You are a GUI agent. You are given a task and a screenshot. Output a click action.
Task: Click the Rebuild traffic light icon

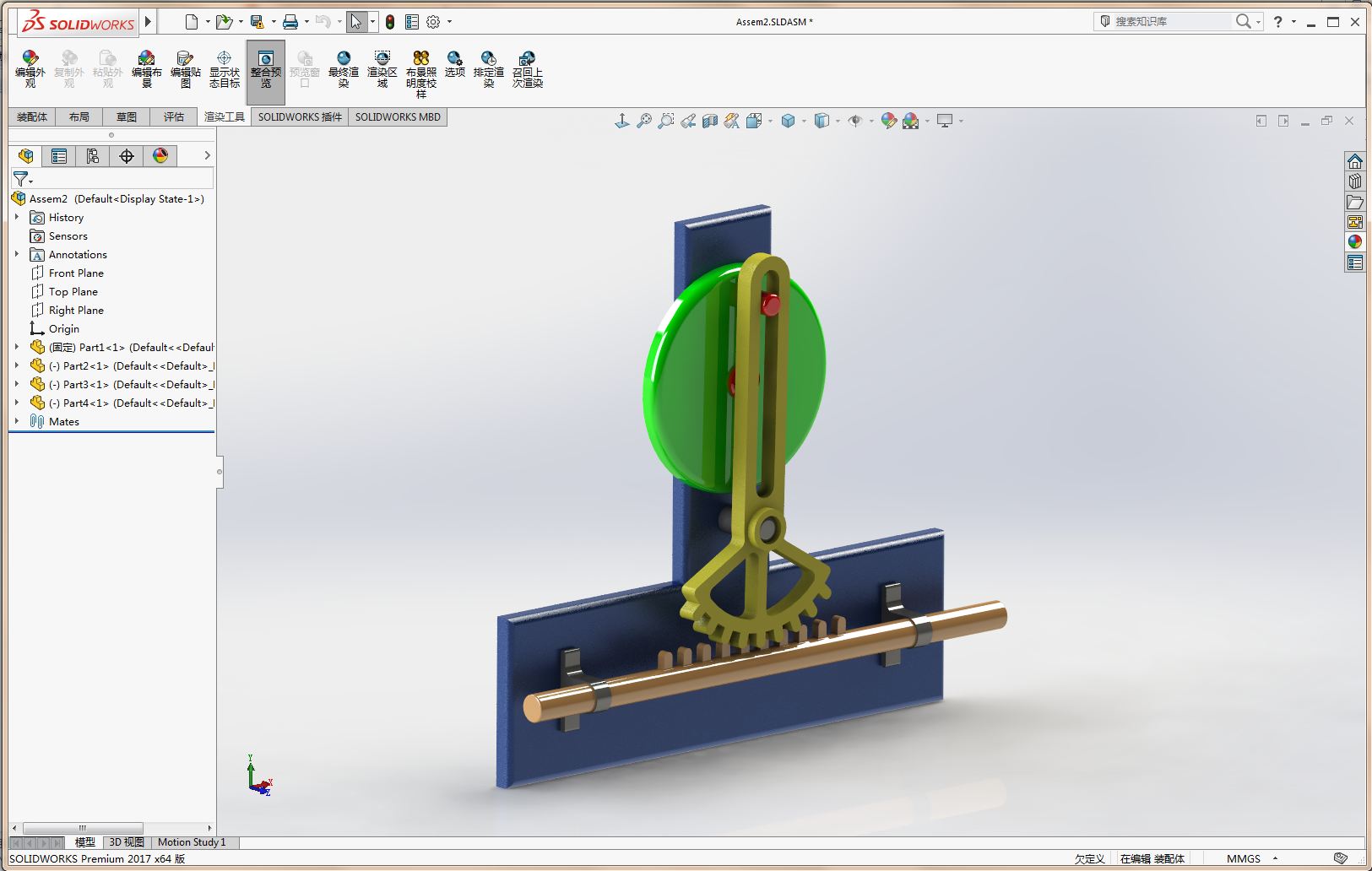[390, 22]
